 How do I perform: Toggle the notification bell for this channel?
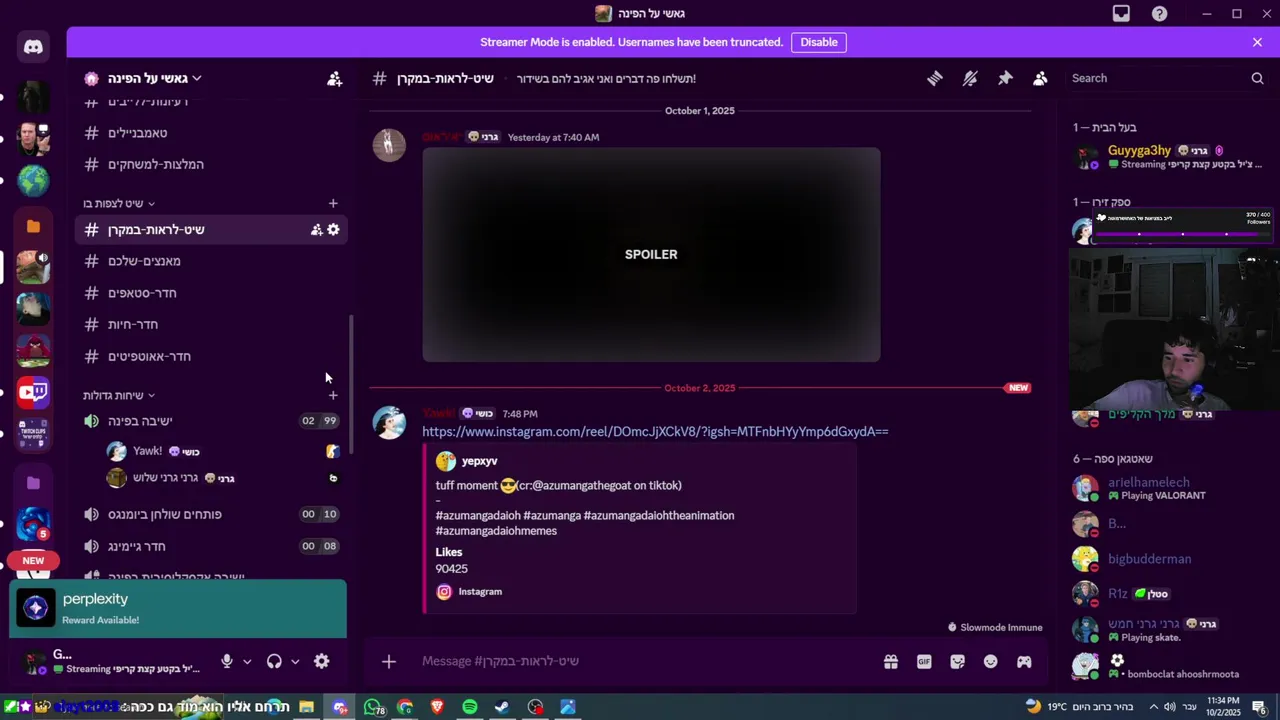[970, 78]
